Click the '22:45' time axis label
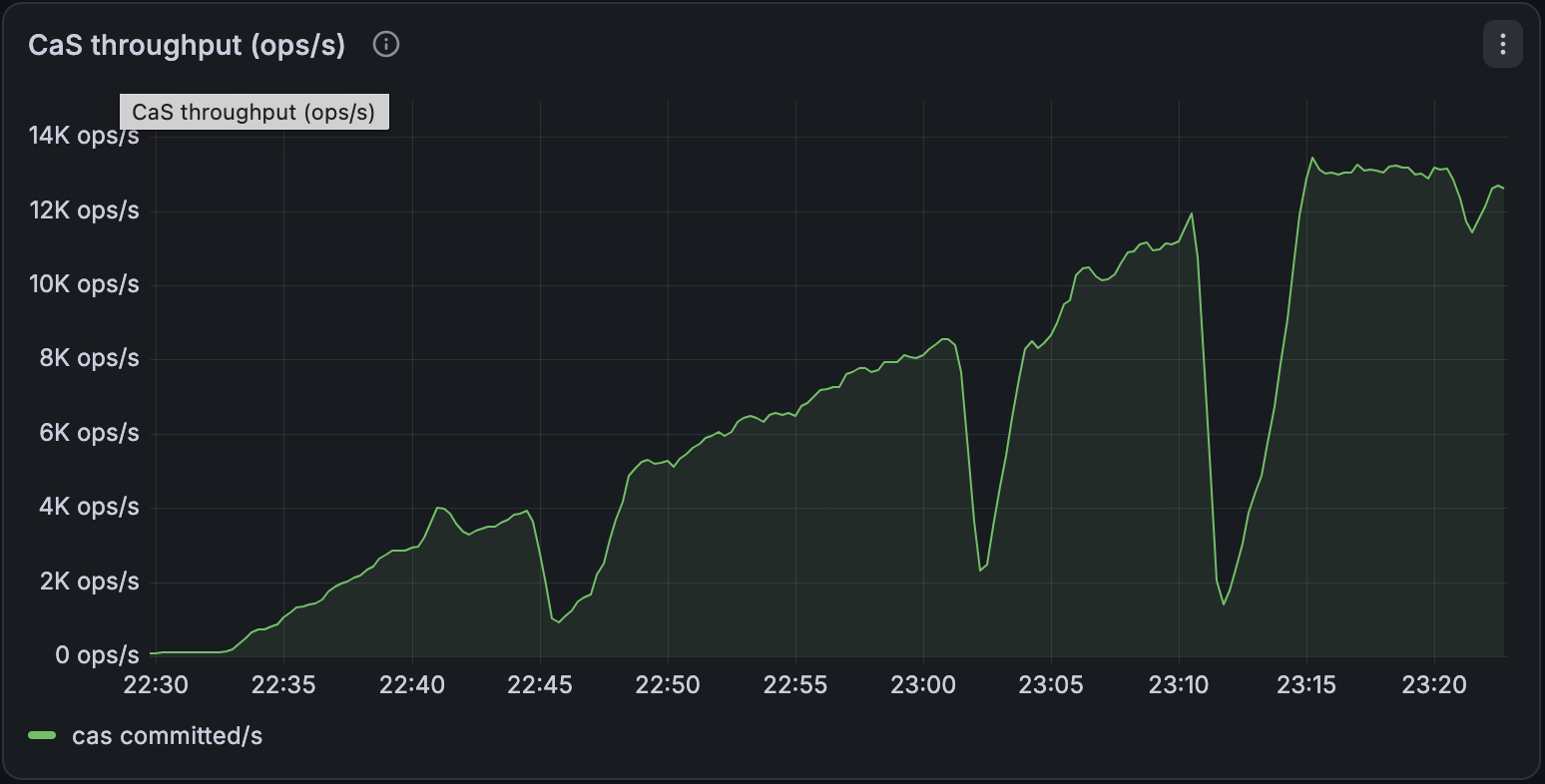This screenshot has width=1545, height=784. tap(540, 685)
